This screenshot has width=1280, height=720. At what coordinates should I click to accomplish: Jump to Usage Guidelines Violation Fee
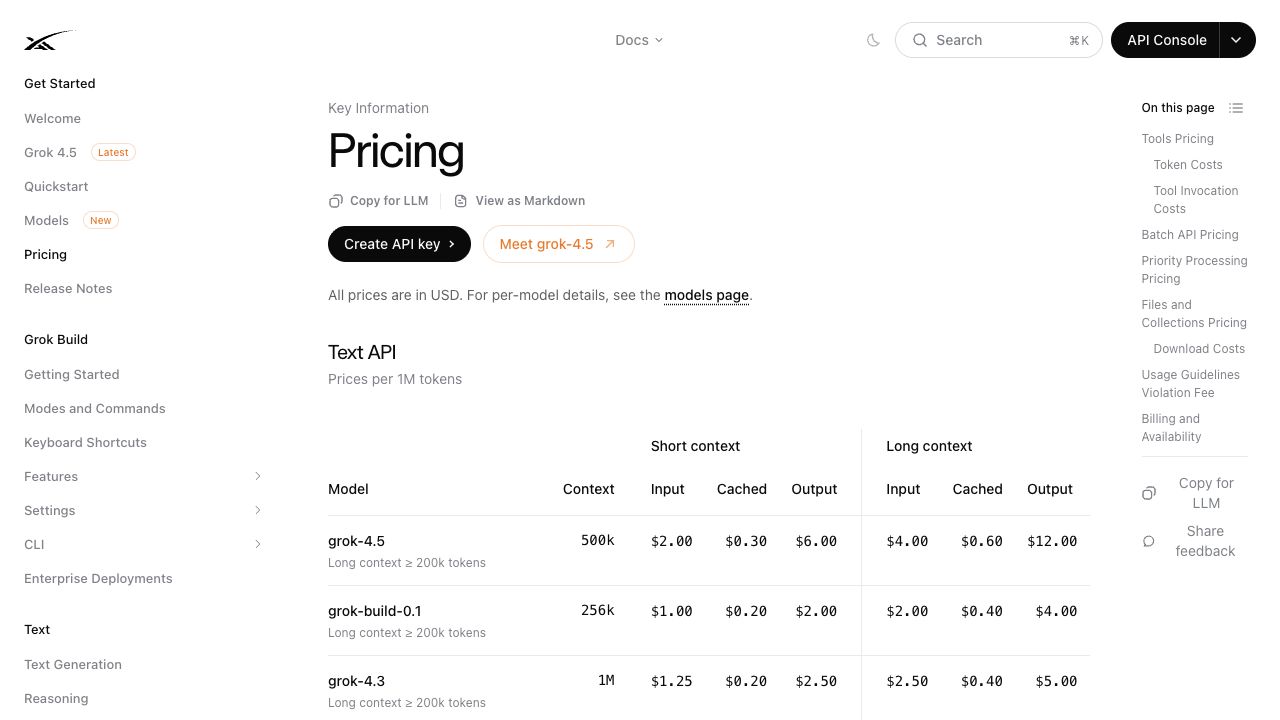1190,384
